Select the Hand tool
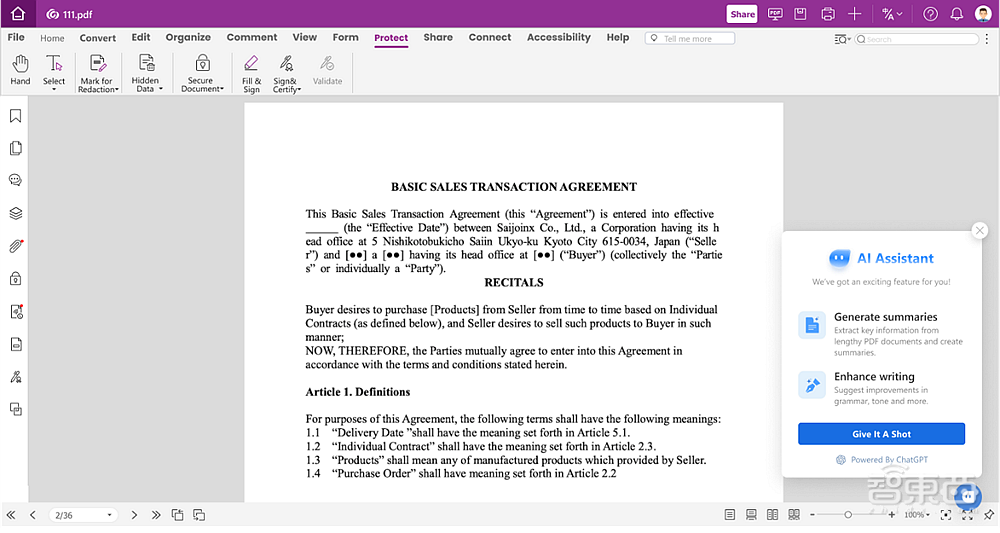Viewport: 1000px width, 533px height. [x=20, y=68]
